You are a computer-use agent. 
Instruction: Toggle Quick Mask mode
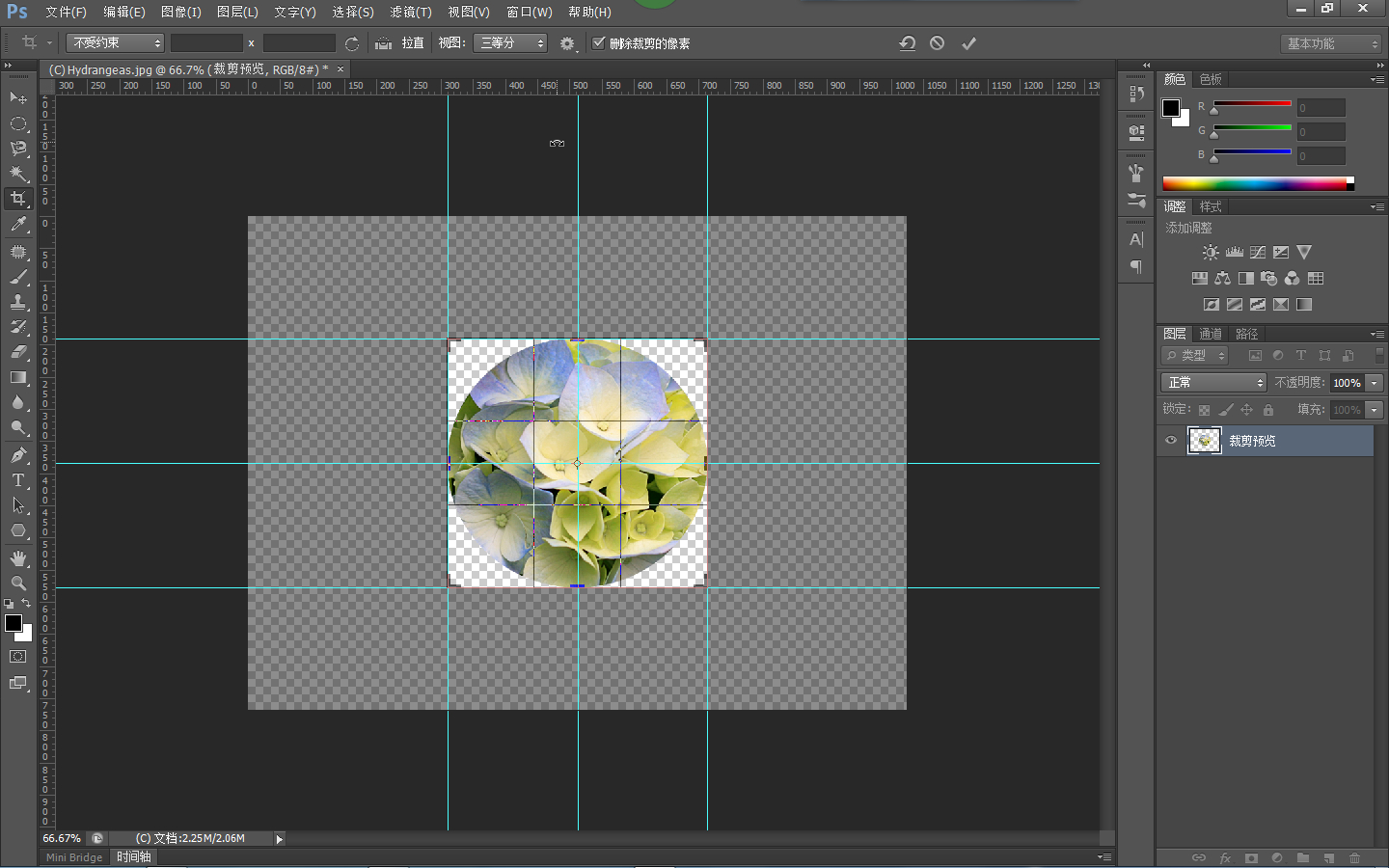pyautogui.click(x=17, y=657)
